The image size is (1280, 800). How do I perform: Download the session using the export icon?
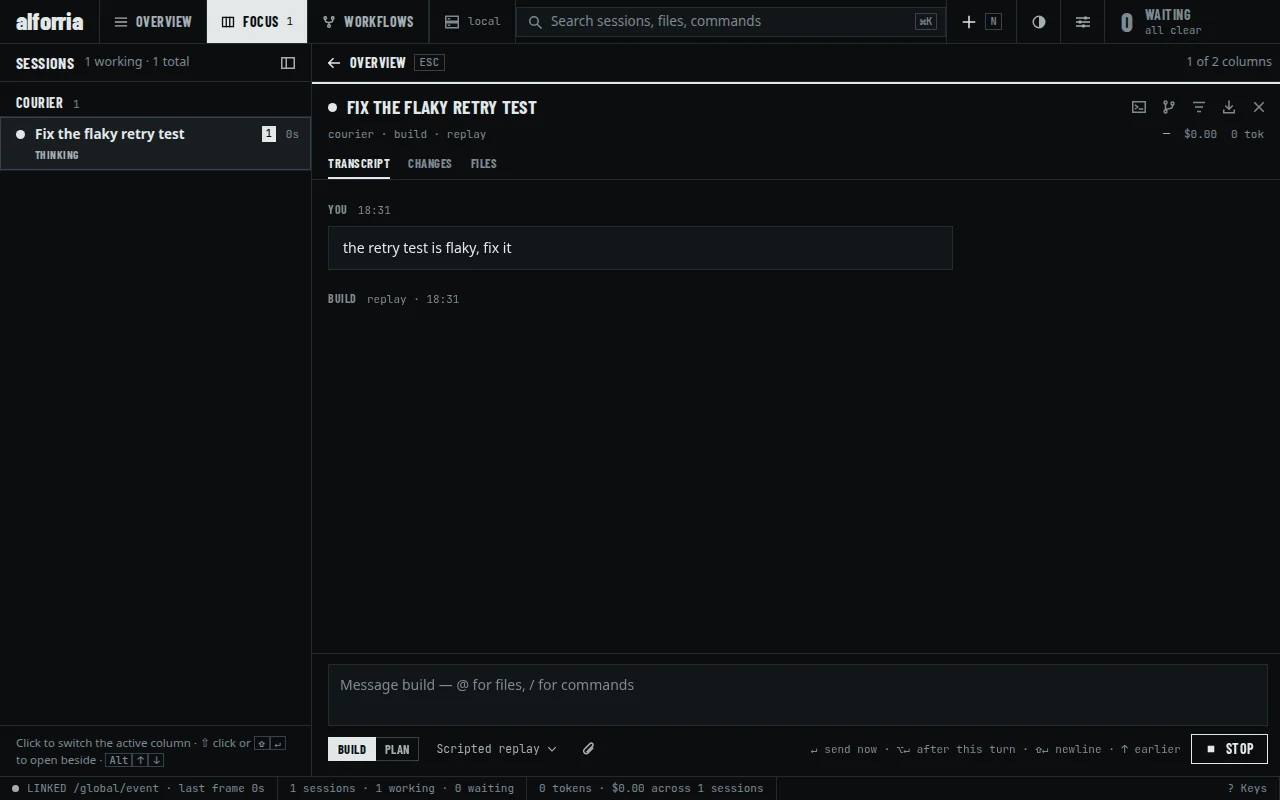tap(1229, 107)
